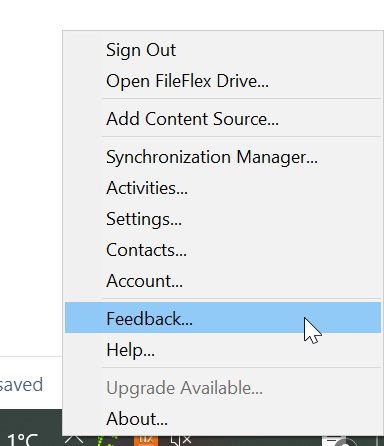Click the muted speaker volume icon
Viewport: 384px width, 446px height.
click(181, 441)
